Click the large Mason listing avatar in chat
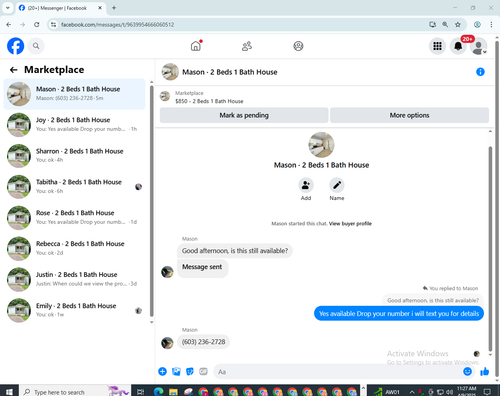Screen dimensions: 500x396 tap(321, 145)
